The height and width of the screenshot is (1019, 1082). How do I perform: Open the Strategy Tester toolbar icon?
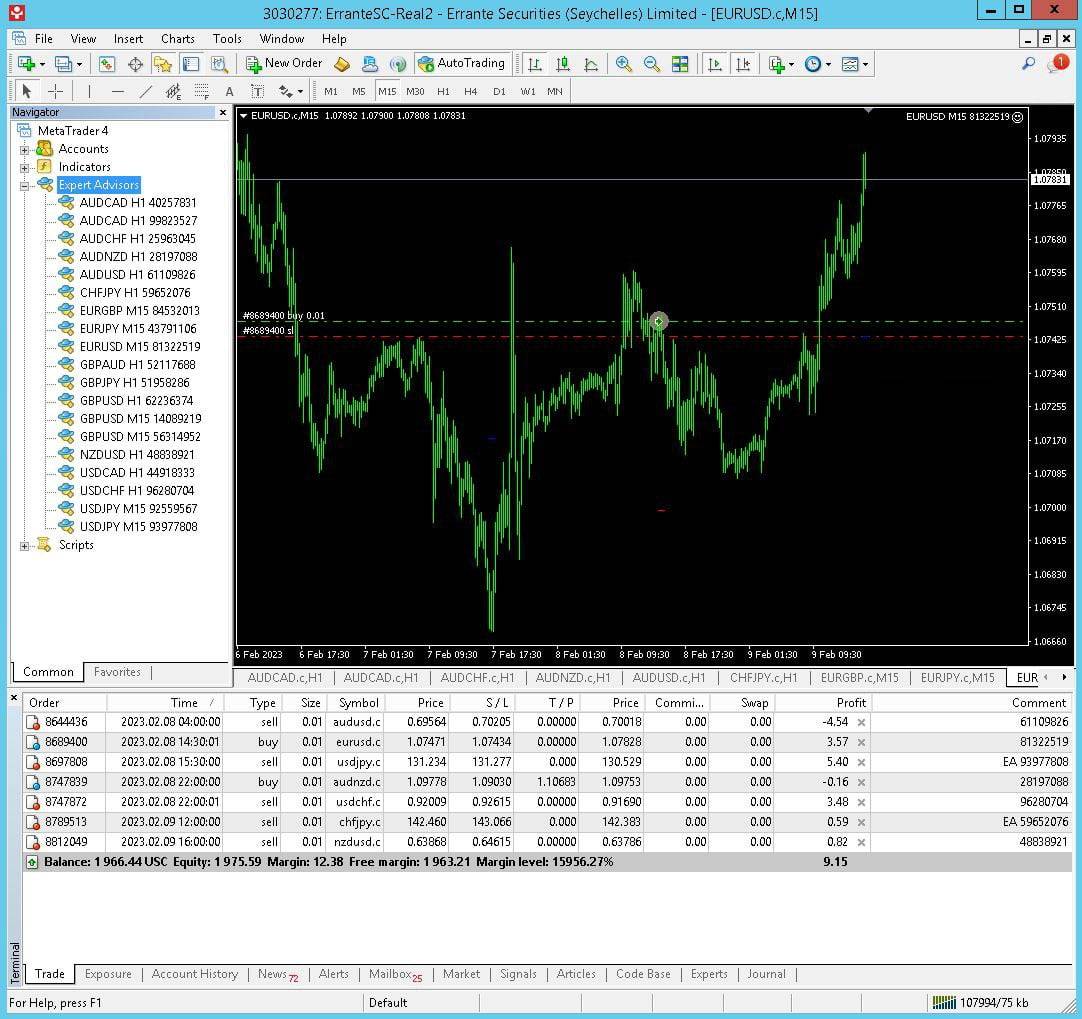[x=219, y=64]
